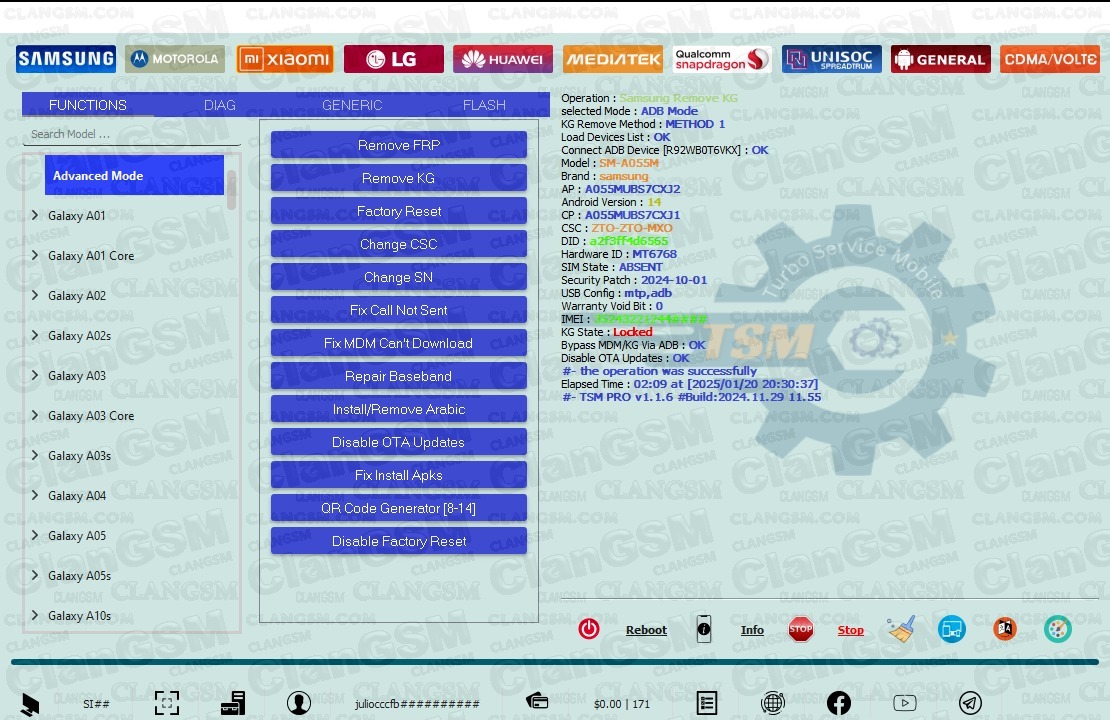Click the Remove FRP button

tap(399, 145)
